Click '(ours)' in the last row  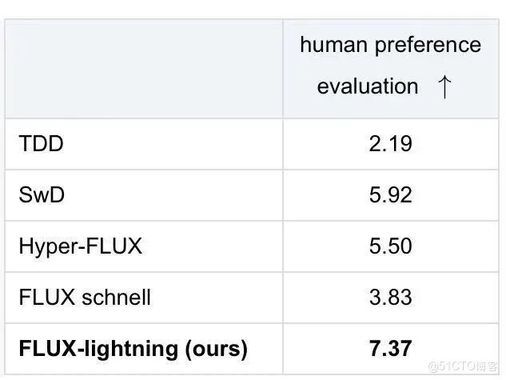point(216,349)
